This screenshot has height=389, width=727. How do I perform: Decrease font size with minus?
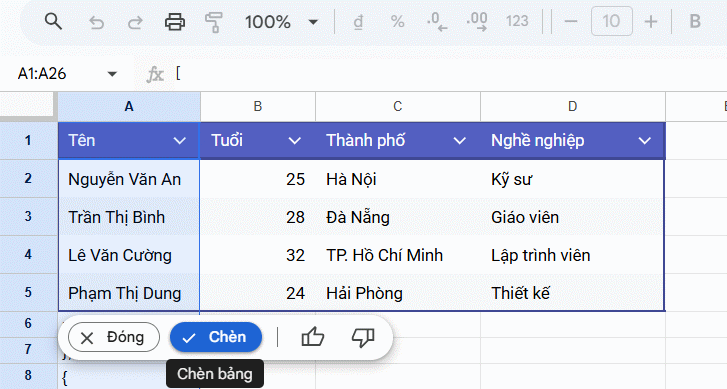(571, 21)
